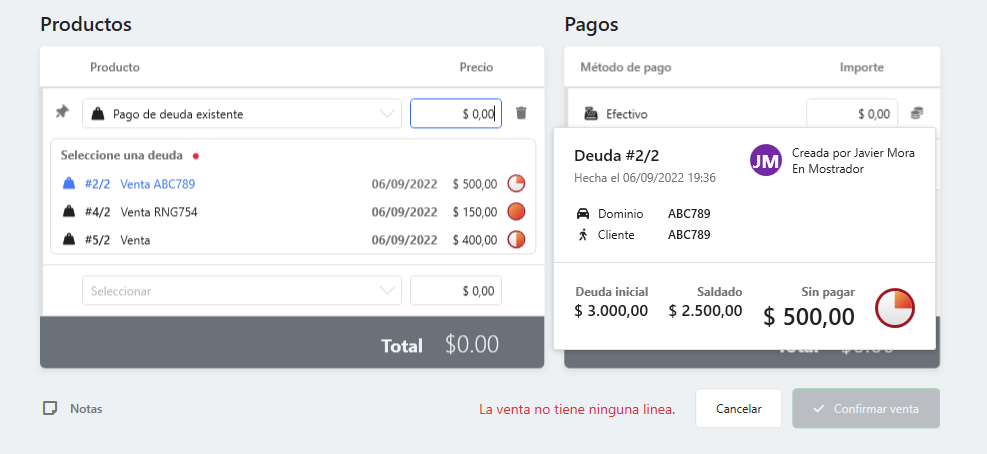Click the $ 400,00 amount in #5/2 row
Viewport: 987px width, 454px height.
[x=475, y=240]
